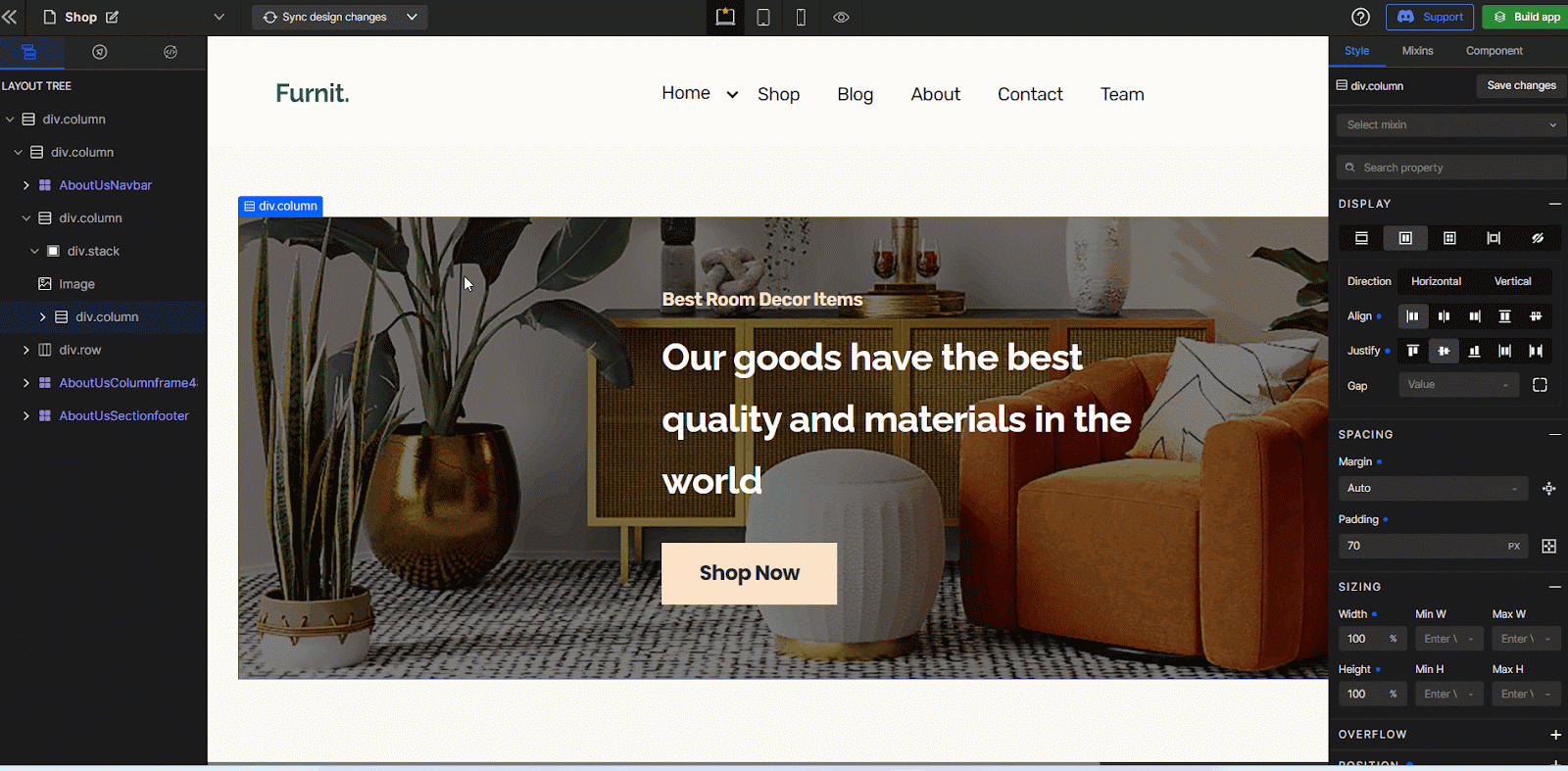The image size is (1568, 771).
Task: Set Direction to Vertical
Action: click(x=1512, y=281)
